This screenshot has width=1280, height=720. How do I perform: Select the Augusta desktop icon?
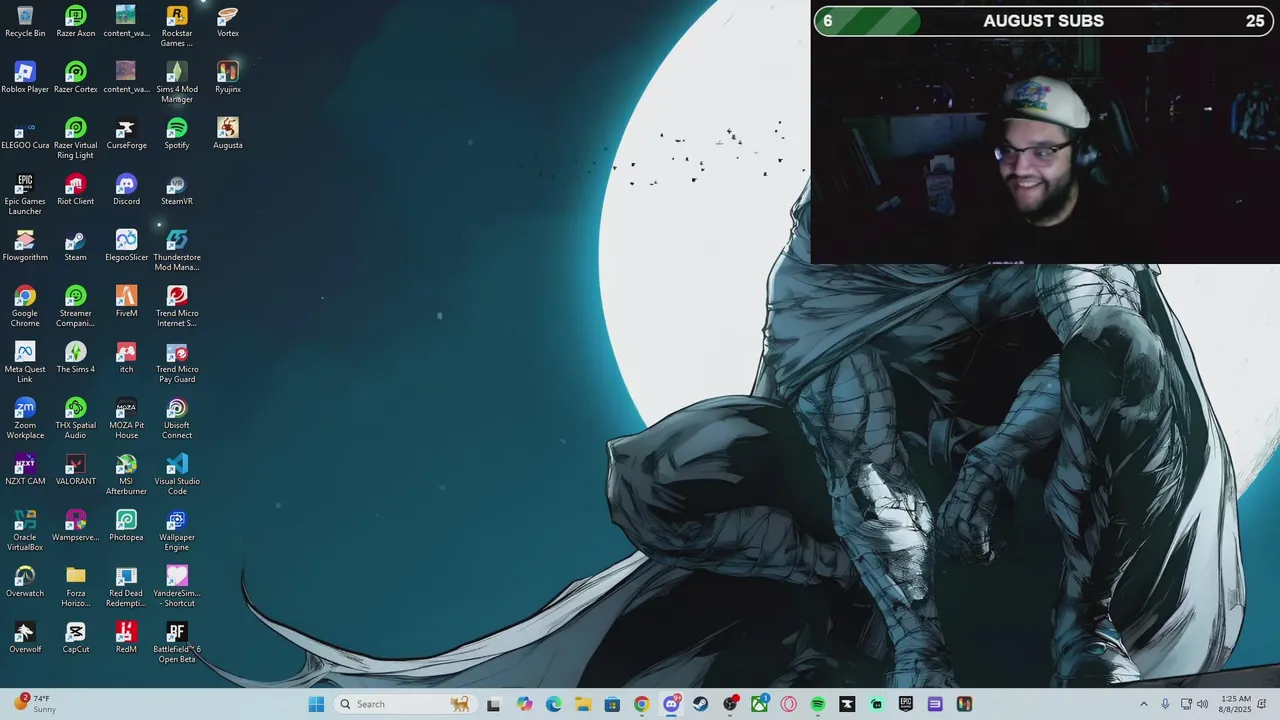click(x=228, y=133)
